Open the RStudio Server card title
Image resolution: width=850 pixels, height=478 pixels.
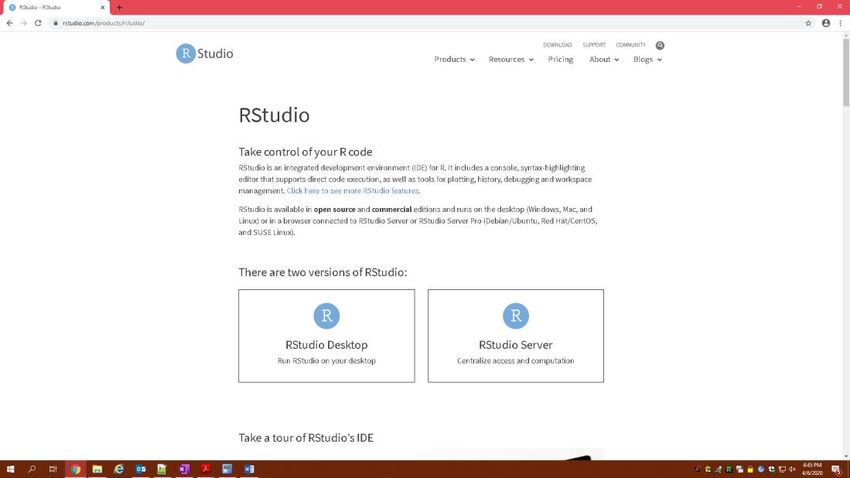pyautogui.click(x=516, y=345)
